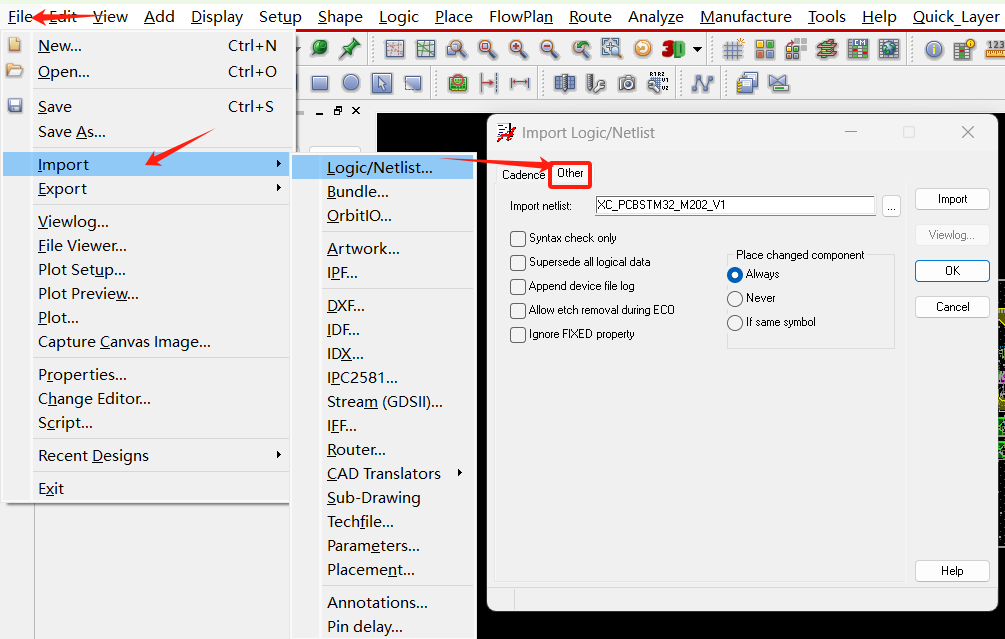Click the blue Show Element info icon
This screenshot has height=639, width=1005.
[x=934, y=49]
